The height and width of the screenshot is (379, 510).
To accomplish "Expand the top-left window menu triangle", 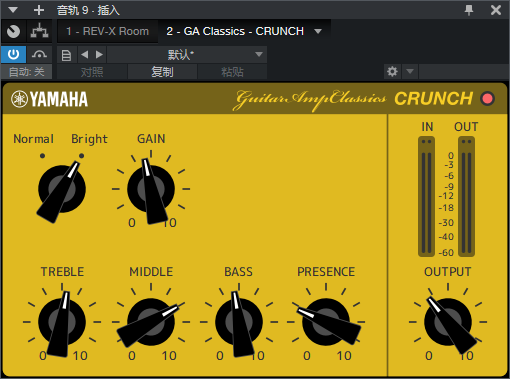I will 13,10.
